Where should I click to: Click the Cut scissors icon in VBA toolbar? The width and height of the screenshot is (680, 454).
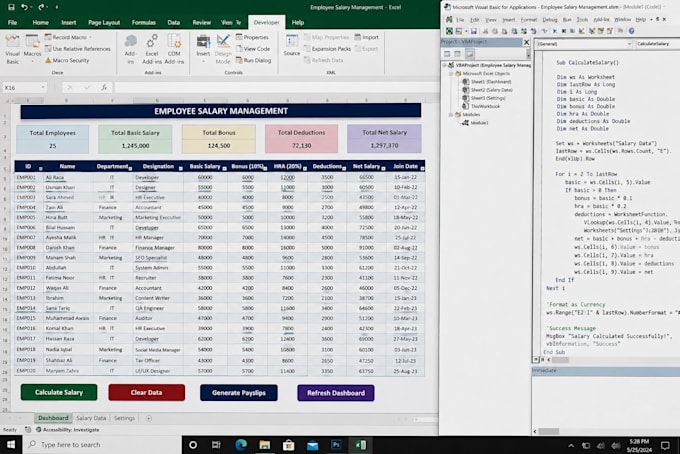(485, 31)
